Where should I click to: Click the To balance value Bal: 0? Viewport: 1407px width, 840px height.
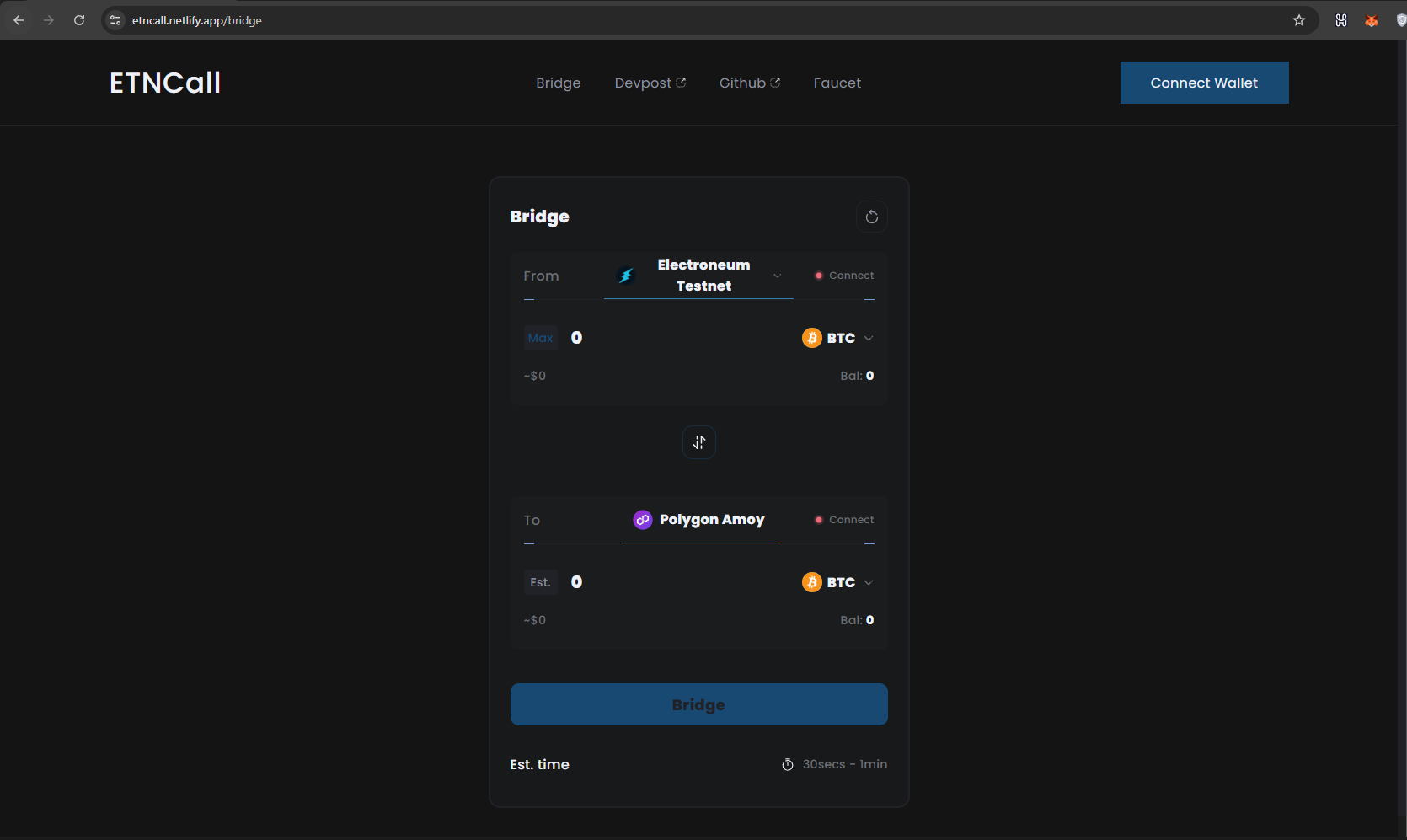857,620
